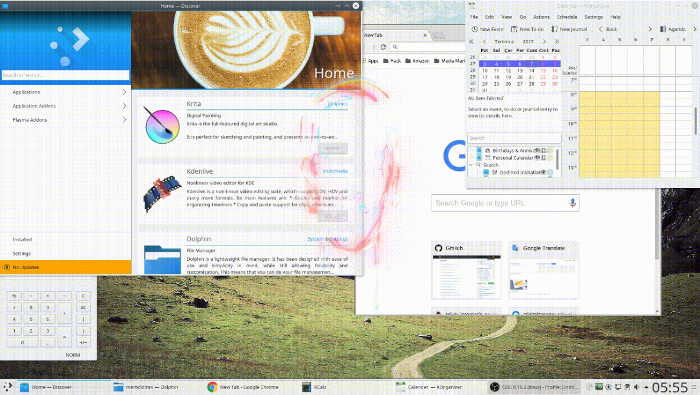Screen dimensions: 700x395
Task: Click the New To-do toolbar icon
Action: coord(527,29)
